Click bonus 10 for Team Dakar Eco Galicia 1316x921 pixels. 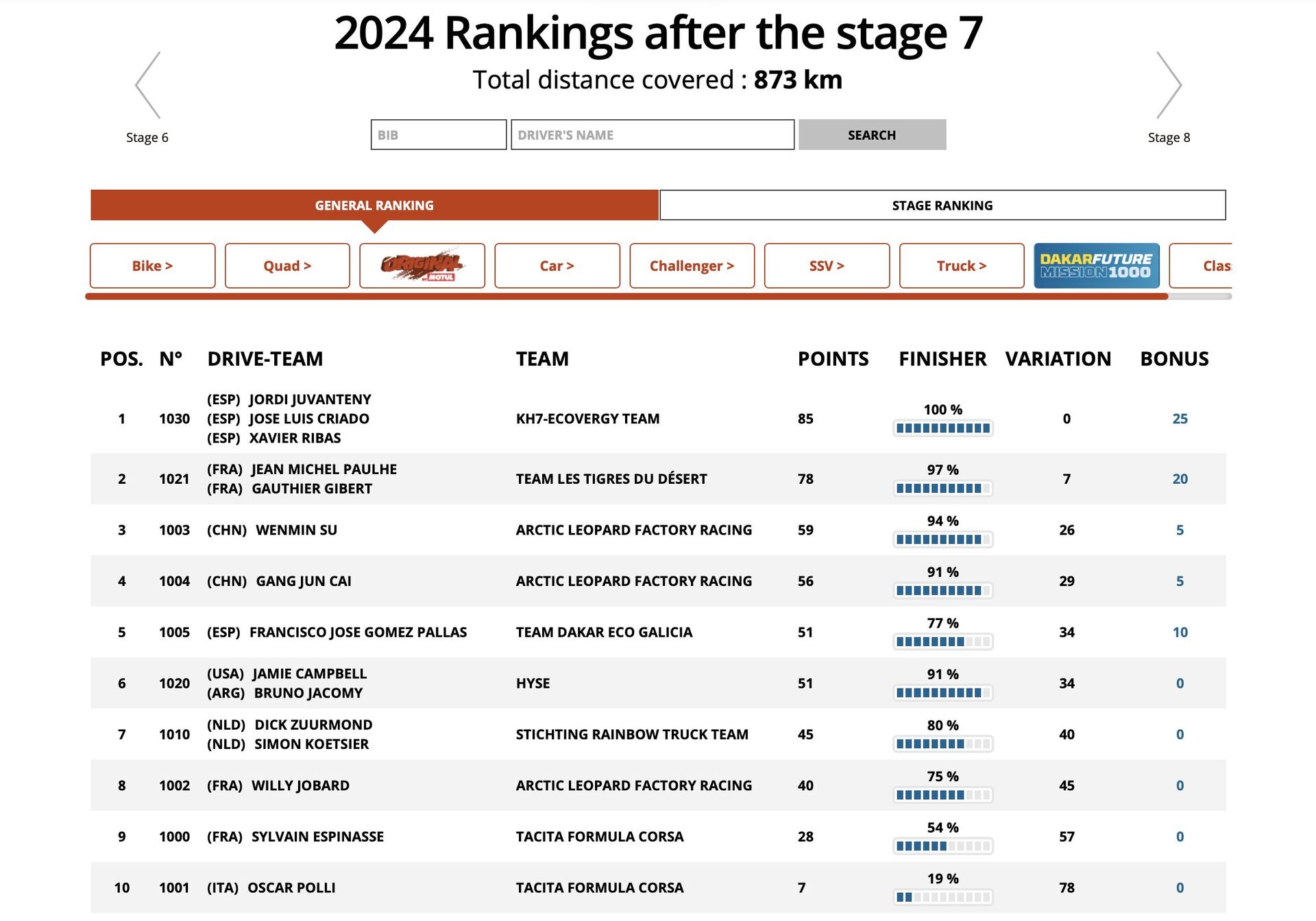click(x=1180, y=632)
